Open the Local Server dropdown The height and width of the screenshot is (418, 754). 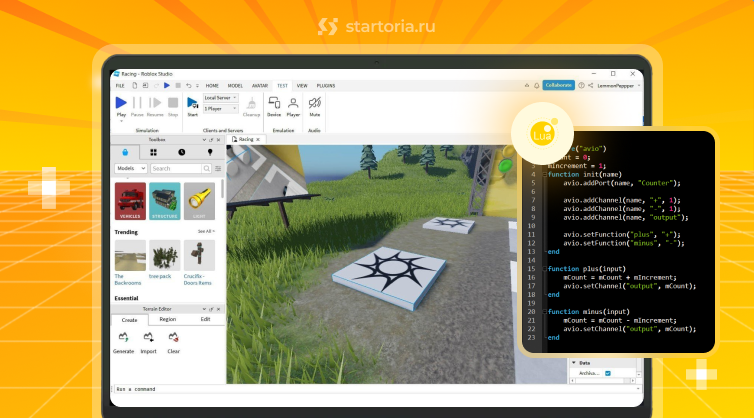220,98
